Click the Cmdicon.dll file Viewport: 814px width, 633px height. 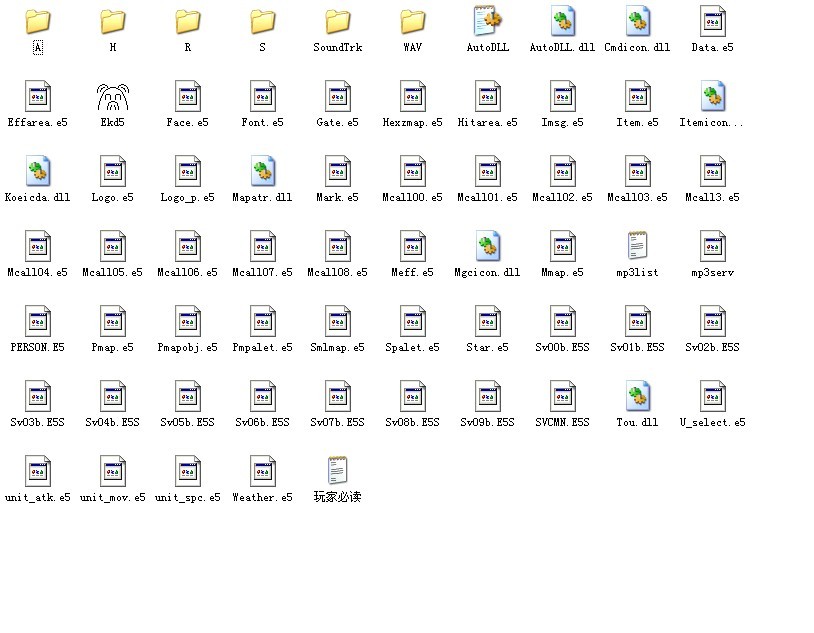tap(637, 22)
